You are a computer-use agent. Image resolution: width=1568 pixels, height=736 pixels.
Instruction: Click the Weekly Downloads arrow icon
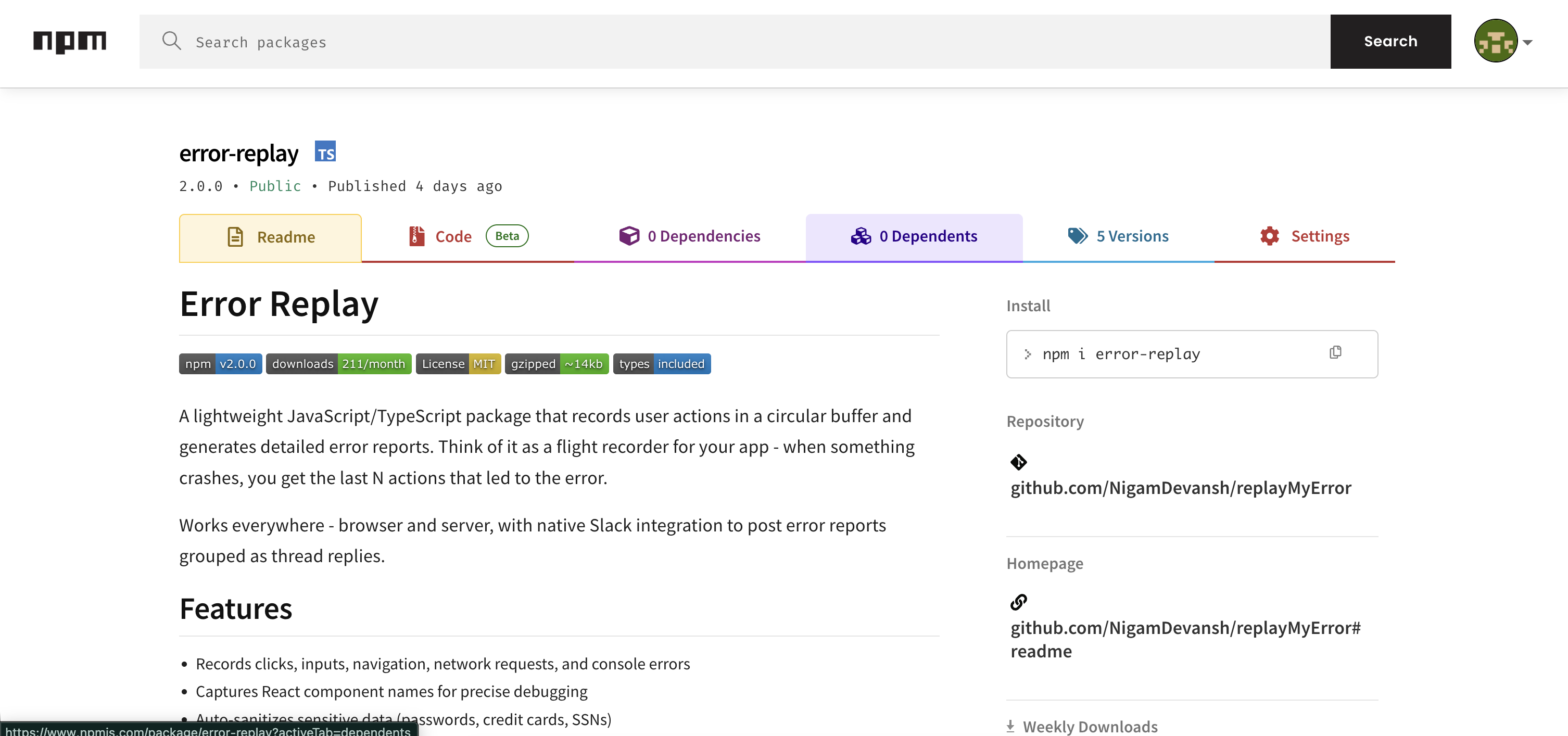(1010, 726)
